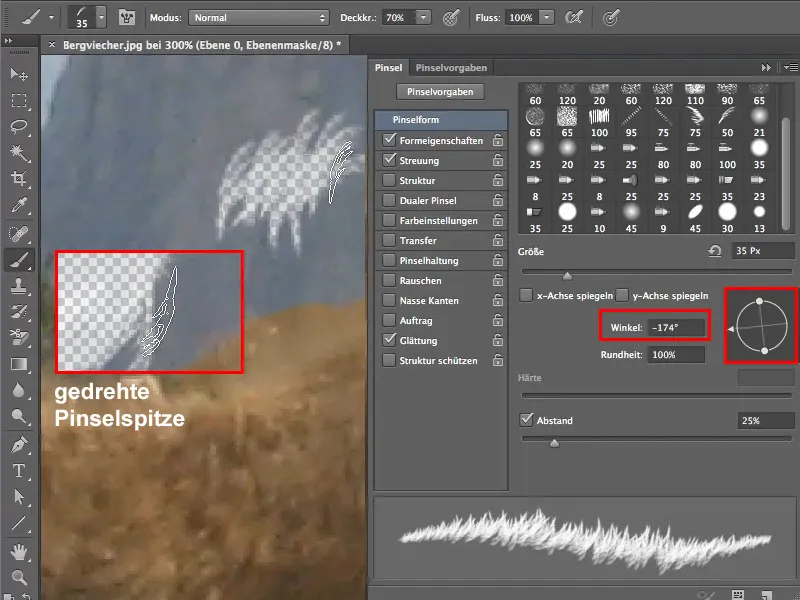Toggle lock icon for Streuung
800x600 pixels.
(498, 160)
